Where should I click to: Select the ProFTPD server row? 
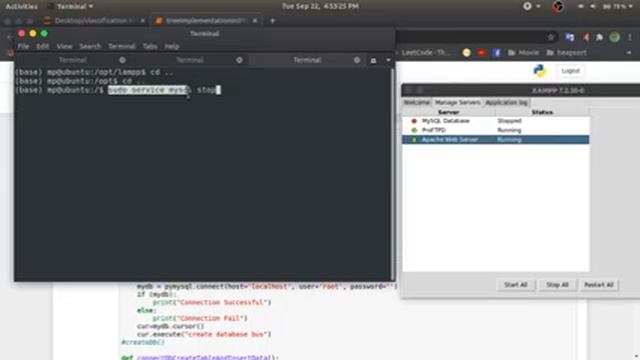pyautogui.click(x=496, y=130)
